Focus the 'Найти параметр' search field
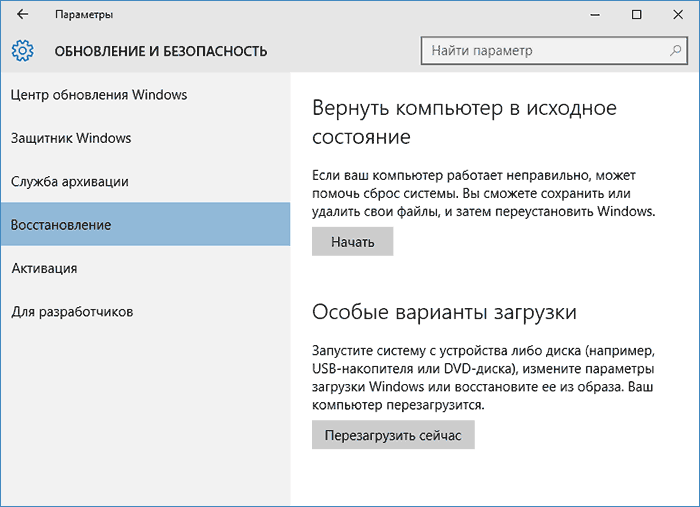 [545, 50]
